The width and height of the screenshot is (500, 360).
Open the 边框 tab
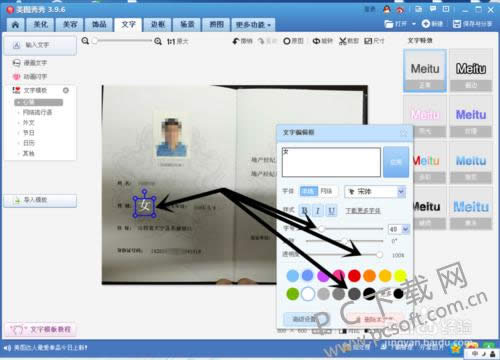[x=158, y=25]
